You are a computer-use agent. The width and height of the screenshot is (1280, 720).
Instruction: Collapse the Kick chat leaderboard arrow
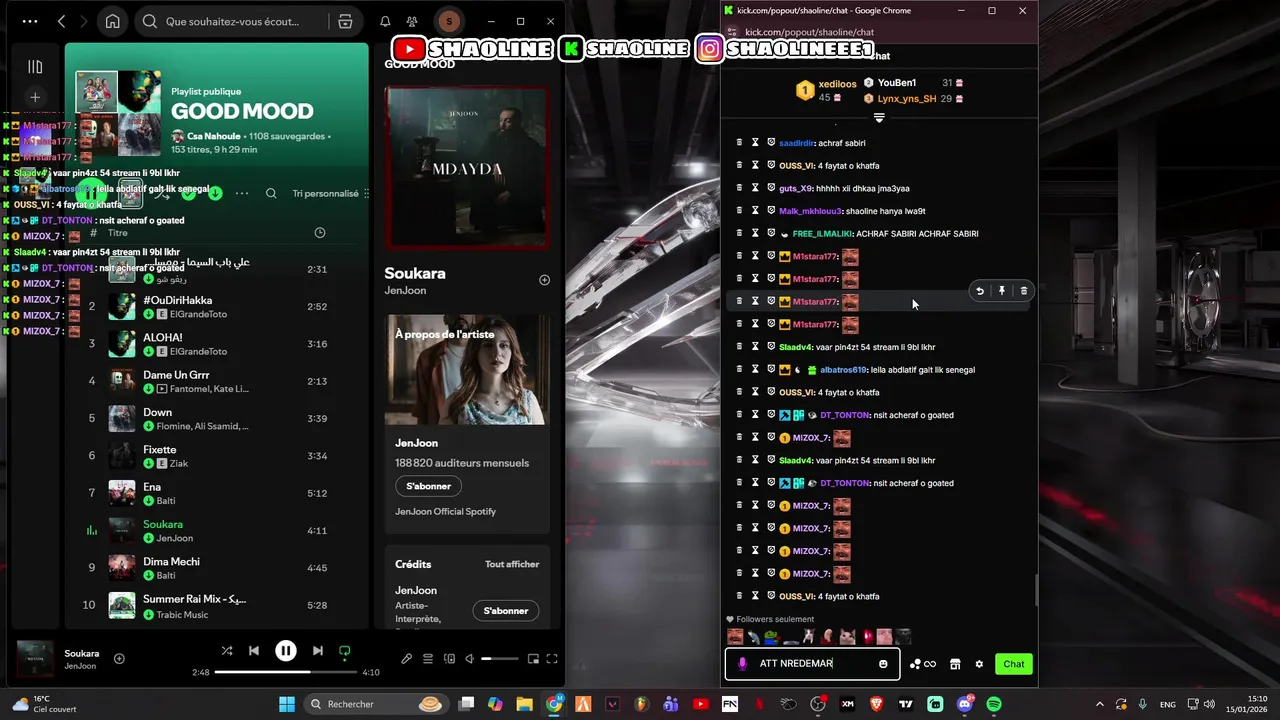879,118
